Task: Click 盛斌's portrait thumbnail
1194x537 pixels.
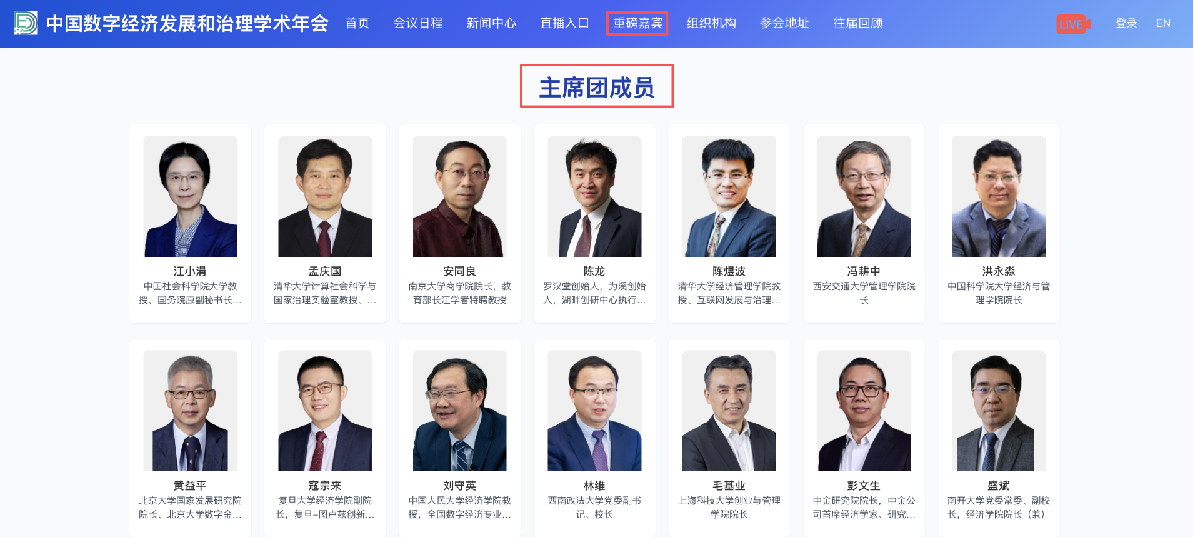Action: click(x=998, y=411)
